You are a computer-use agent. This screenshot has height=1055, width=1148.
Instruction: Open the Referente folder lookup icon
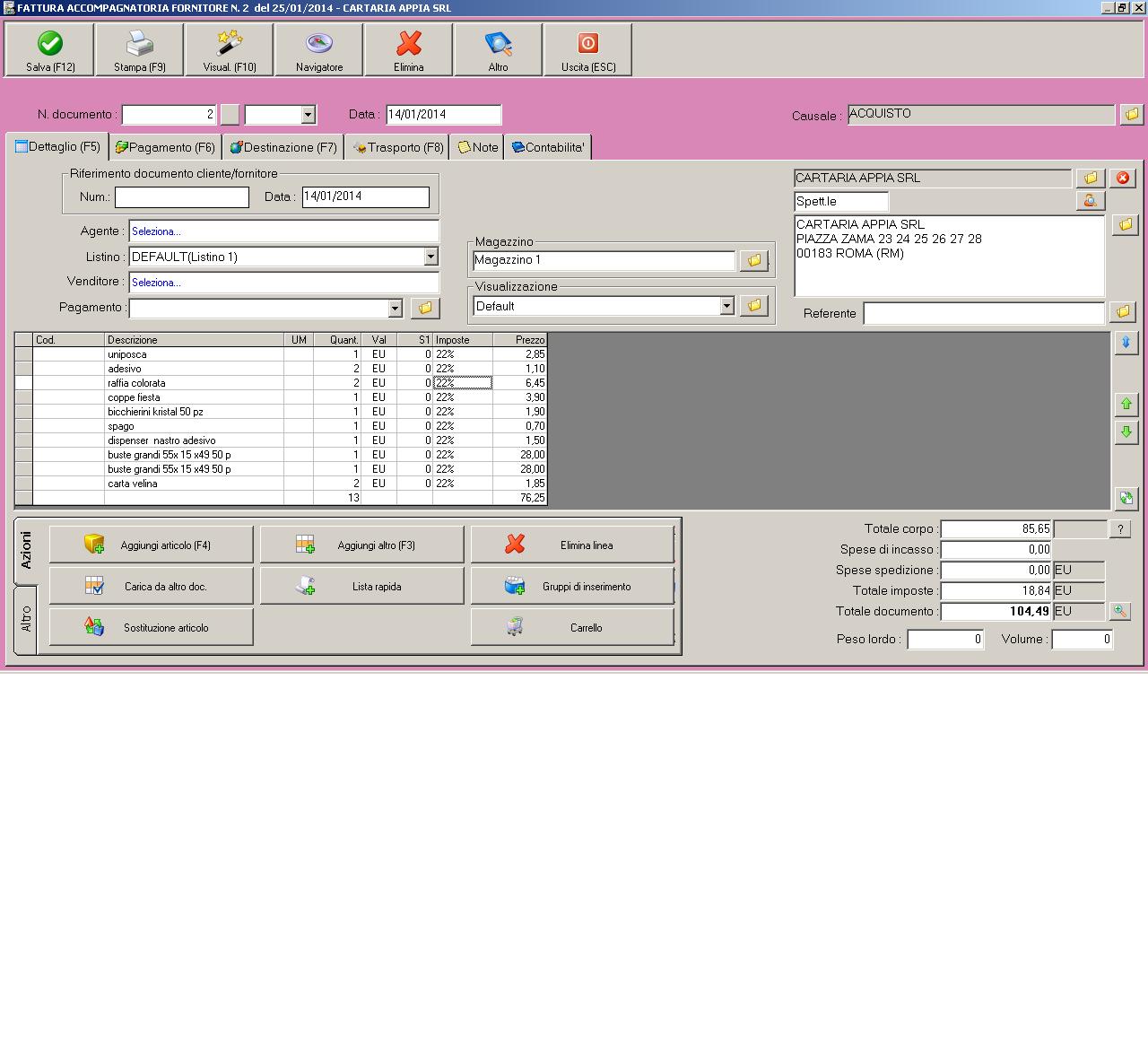pos(1123,311)
